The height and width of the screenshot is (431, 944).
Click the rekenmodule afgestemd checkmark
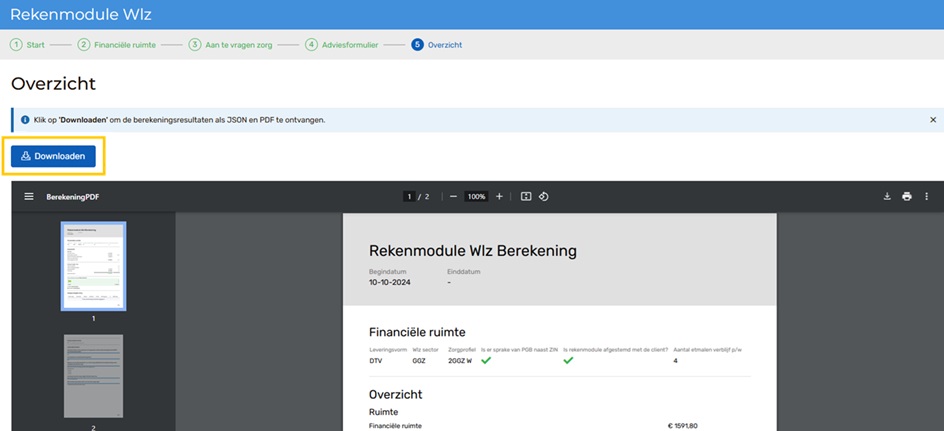click(x=568, y=360)
